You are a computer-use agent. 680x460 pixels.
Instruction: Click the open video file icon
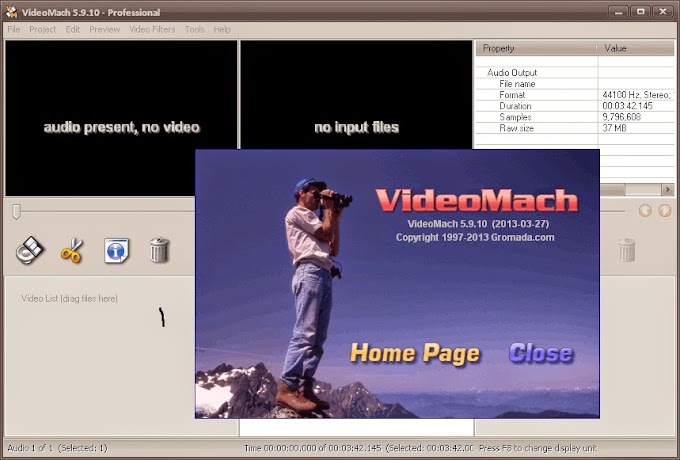pos(30,250)
